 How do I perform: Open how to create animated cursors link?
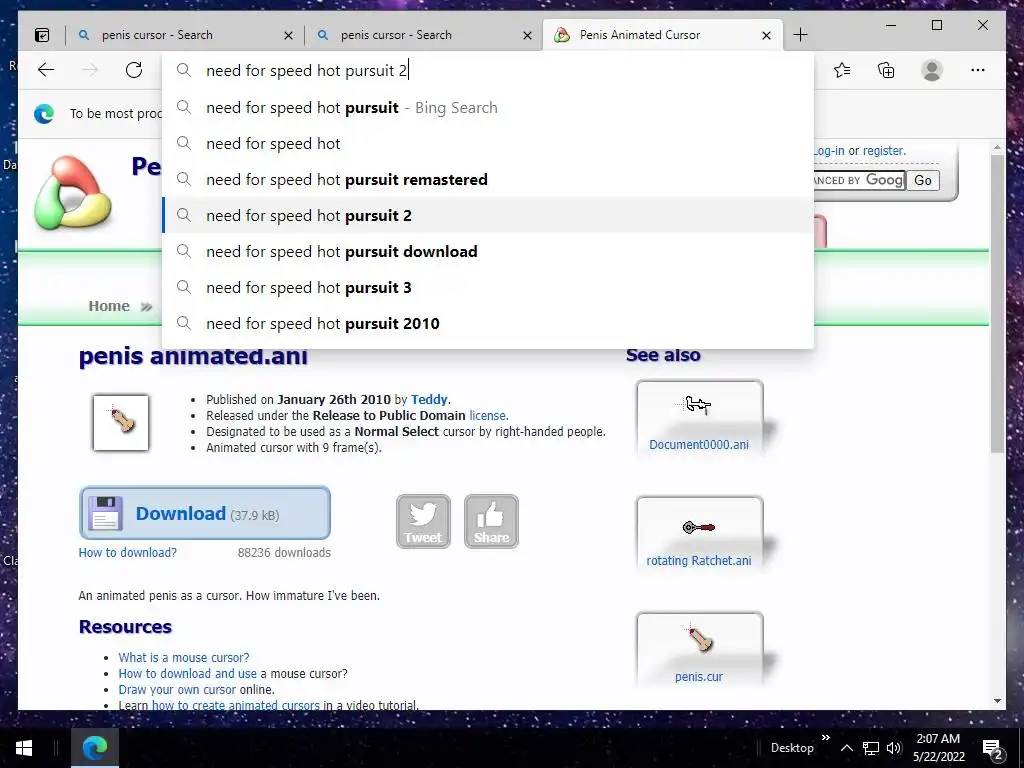click(x=236, y=705)
